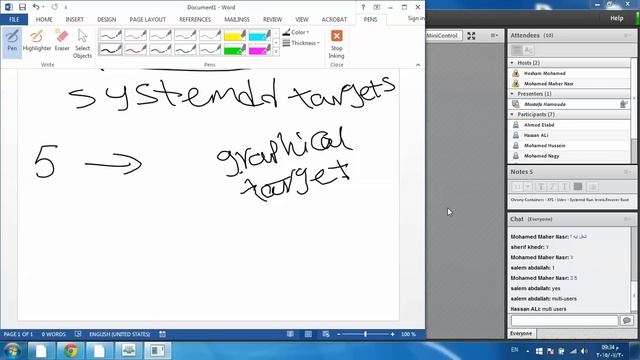This screenshot has height=360, width=640.
Task: Collapse the Participants (7) group
Action: (x=512, y=115)
